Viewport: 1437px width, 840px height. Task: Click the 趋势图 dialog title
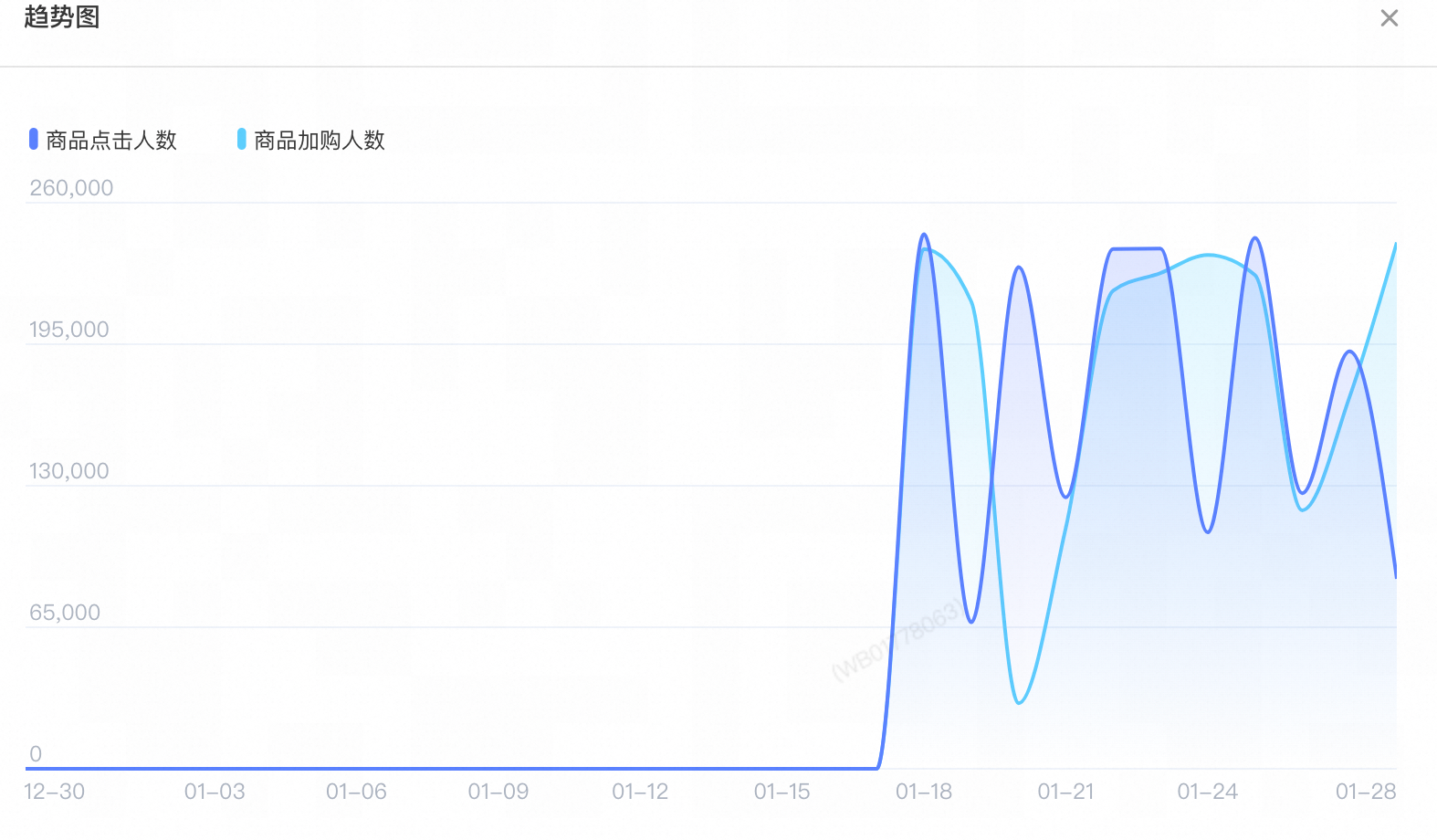click(x=62, y=16)
